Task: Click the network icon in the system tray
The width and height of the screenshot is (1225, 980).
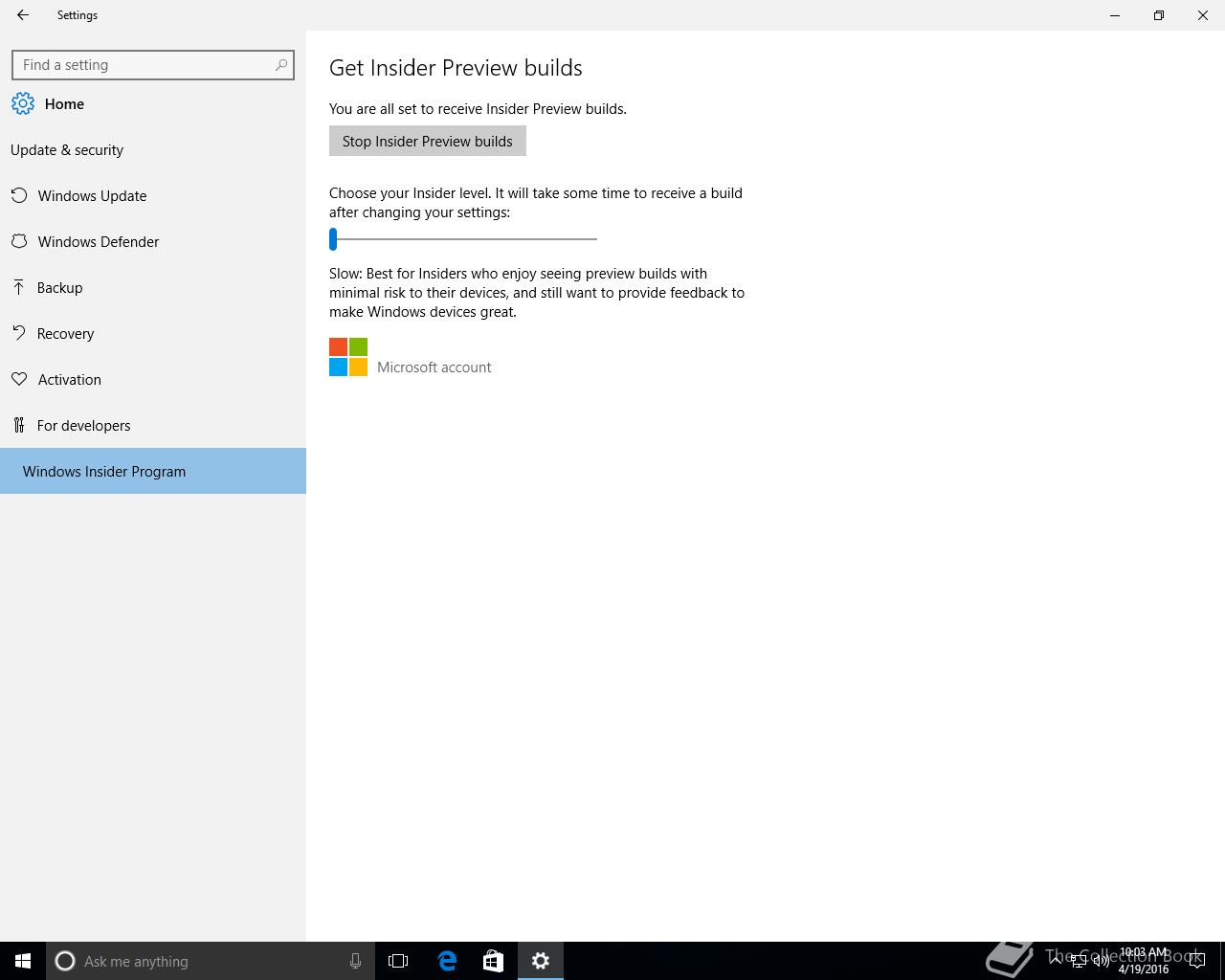Action: coord(1078,961)
